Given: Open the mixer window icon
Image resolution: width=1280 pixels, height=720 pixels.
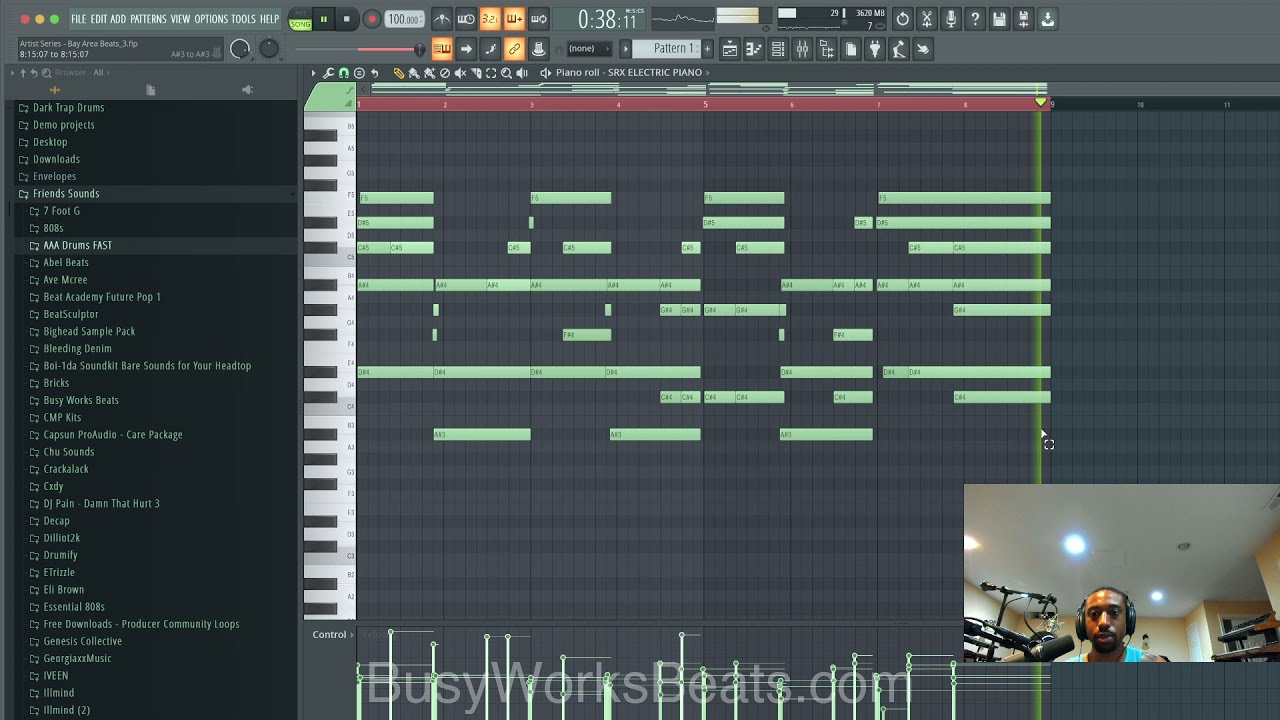Looking at the screenshot, I should [x=802, y=49].
